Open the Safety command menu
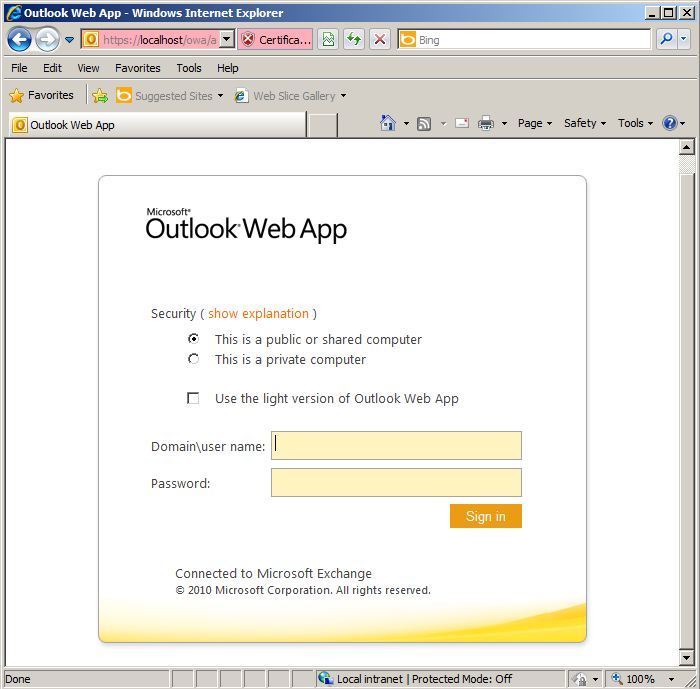The width and height of the screenshot is (700, 689). point(585,123)
